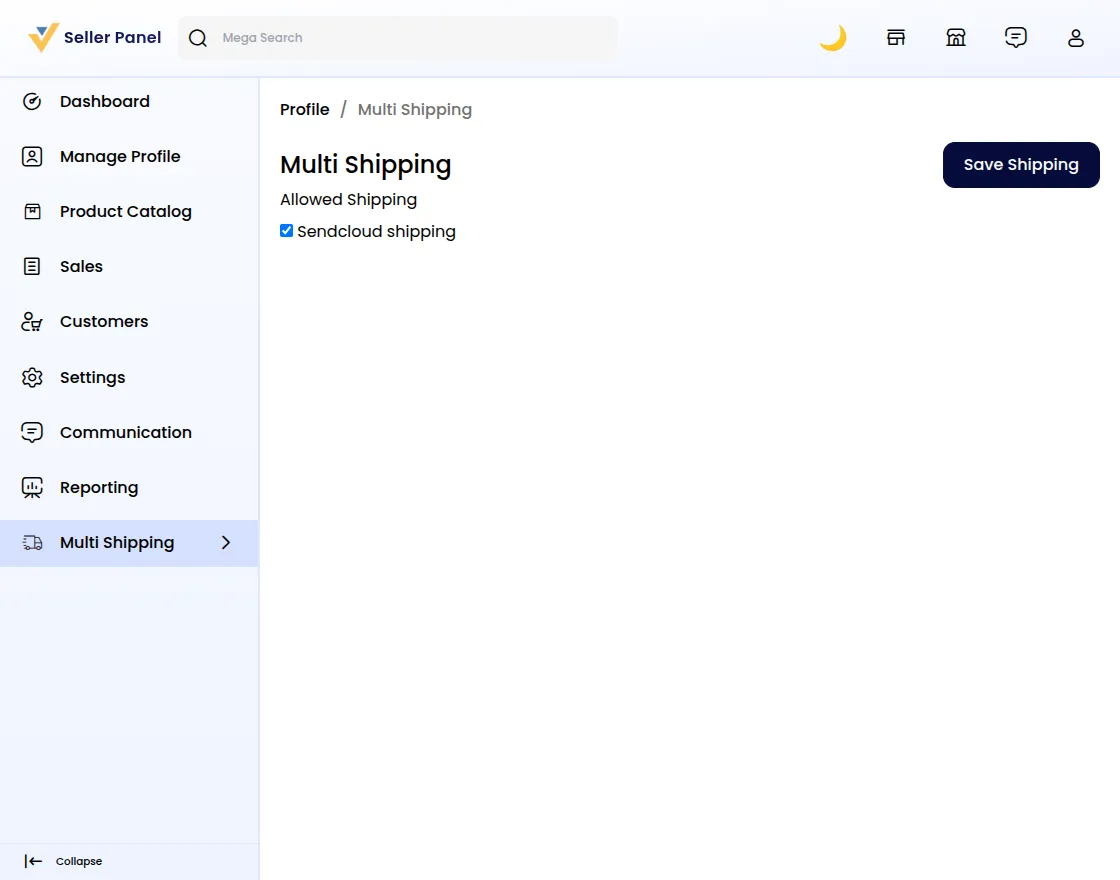Click the Seller Panel title text
This screenshot has height=880, width=1120.
(113, 37)
